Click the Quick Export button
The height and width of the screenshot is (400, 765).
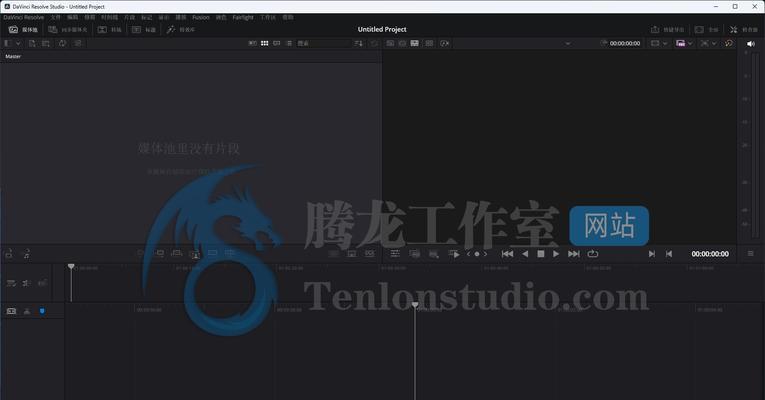667,30
